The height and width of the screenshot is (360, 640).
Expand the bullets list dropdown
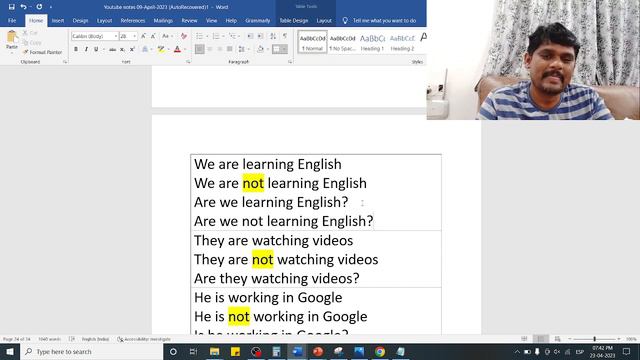(207, 36)
